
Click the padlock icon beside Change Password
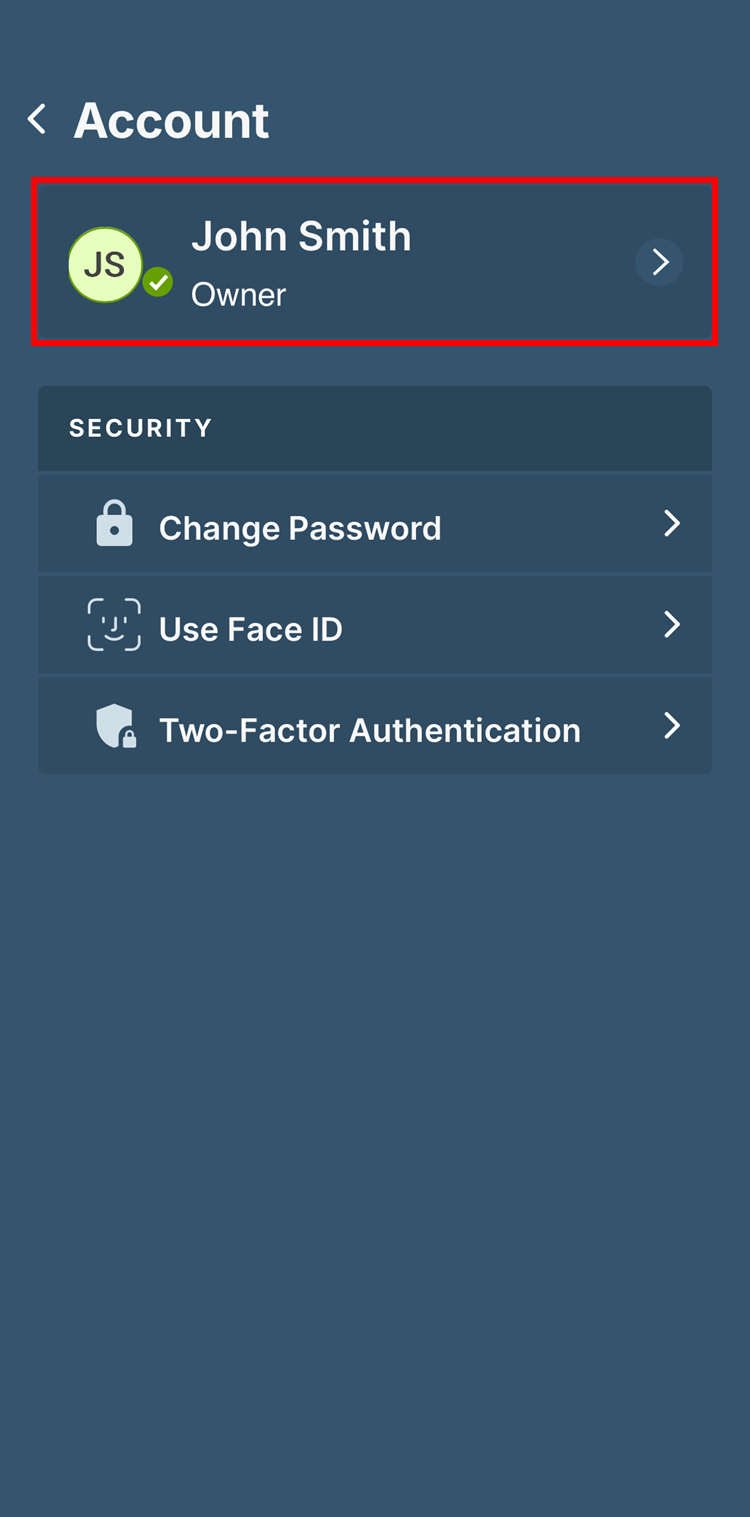pyautogui.click(x=114, y=525)
